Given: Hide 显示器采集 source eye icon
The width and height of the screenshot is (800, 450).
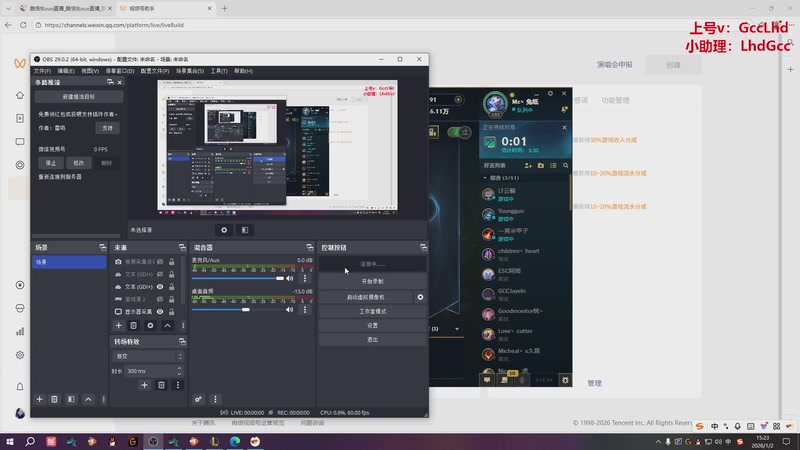Looking at the screenshot, I should coord(160,312).
